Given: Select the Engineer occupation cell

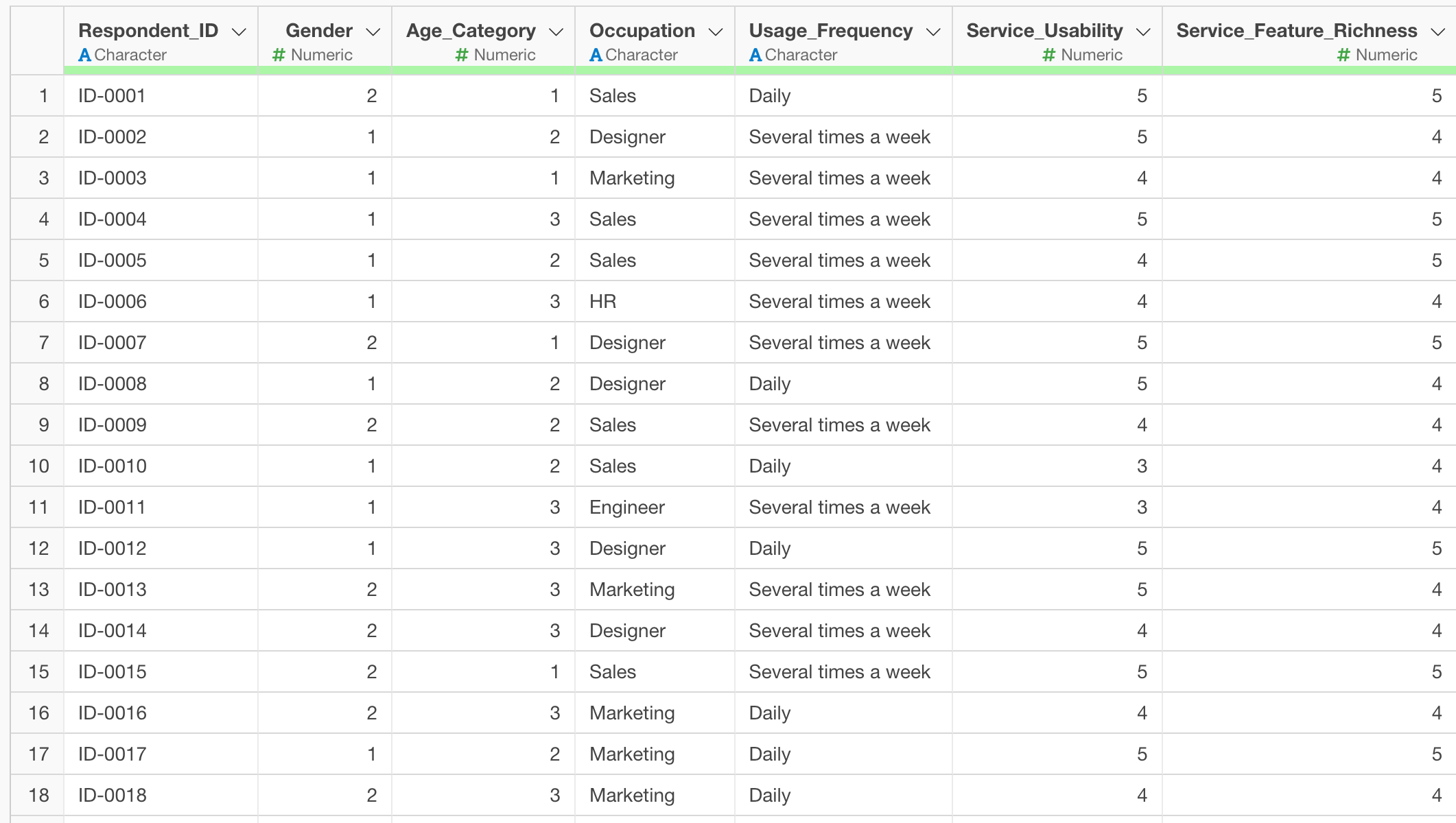Looking at the screenshot, I should (626, 507).
